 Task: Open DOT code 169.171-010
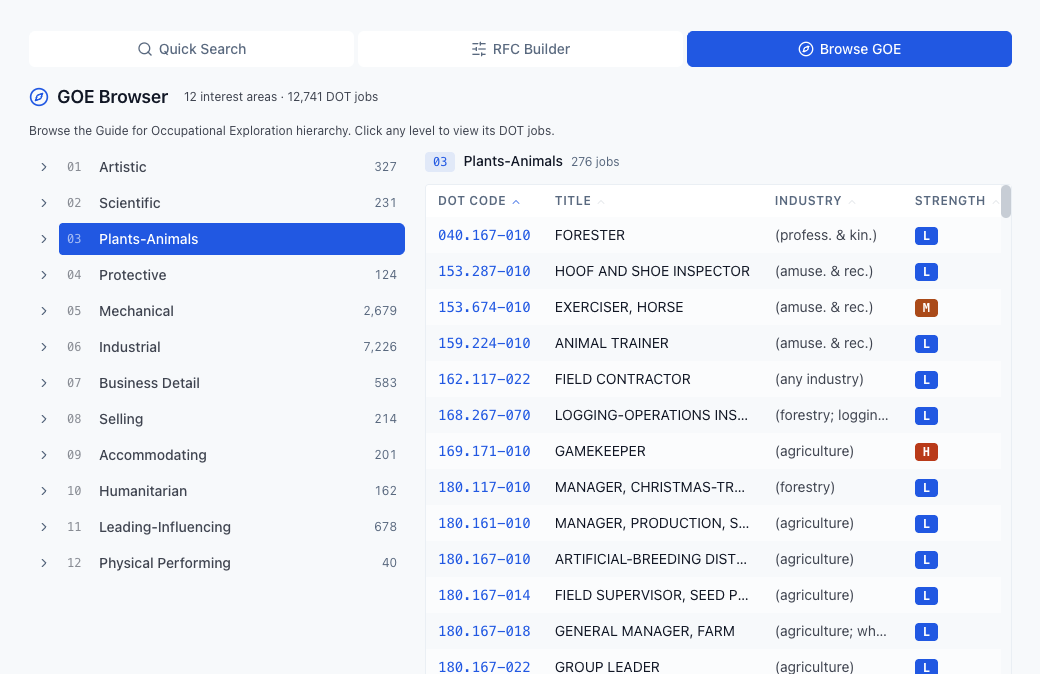pos(484,451)
